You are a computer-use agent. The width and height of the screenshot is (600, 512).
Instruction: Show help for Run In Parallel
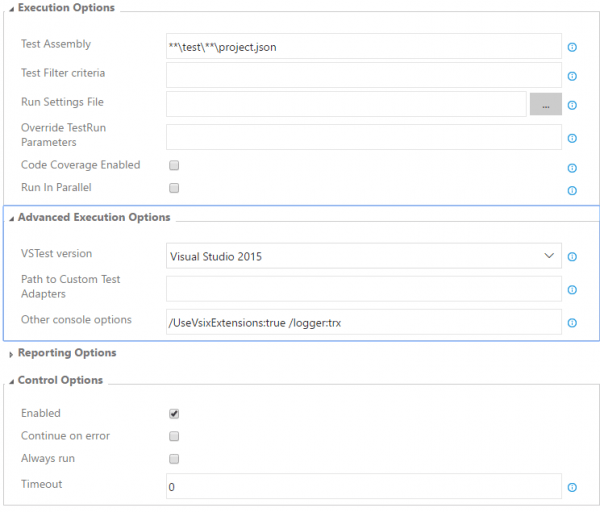pyautogui.click(x=572, y=190)
